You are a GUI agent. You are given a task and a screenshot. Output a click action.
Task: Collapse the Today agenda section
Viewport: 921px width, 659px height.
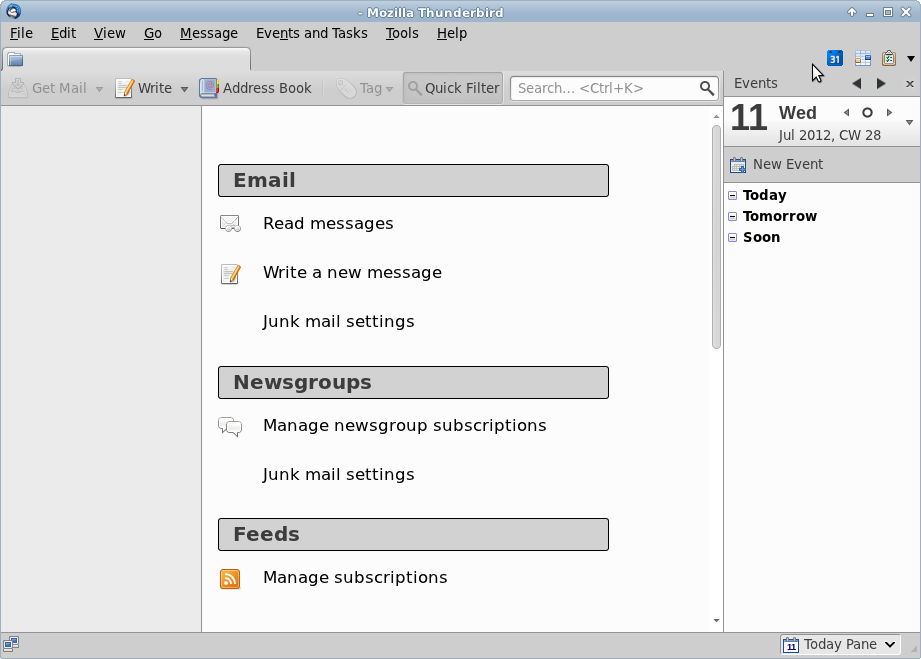[732, 195]
